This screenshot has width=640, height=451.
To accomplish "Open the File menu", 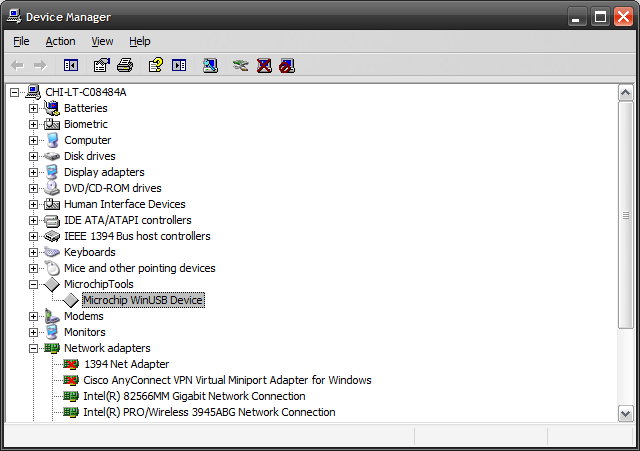I will 21,41.
